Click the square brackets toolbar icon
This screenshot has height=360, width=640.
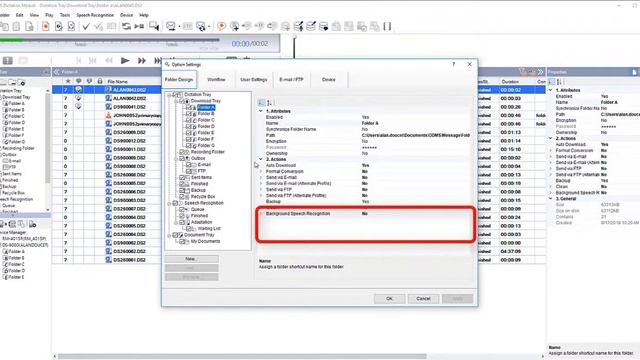pos(387,27)
